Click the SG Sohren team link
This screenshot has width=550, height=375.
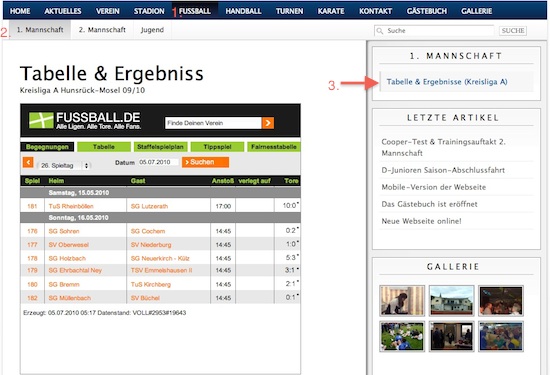coord(64,231)
